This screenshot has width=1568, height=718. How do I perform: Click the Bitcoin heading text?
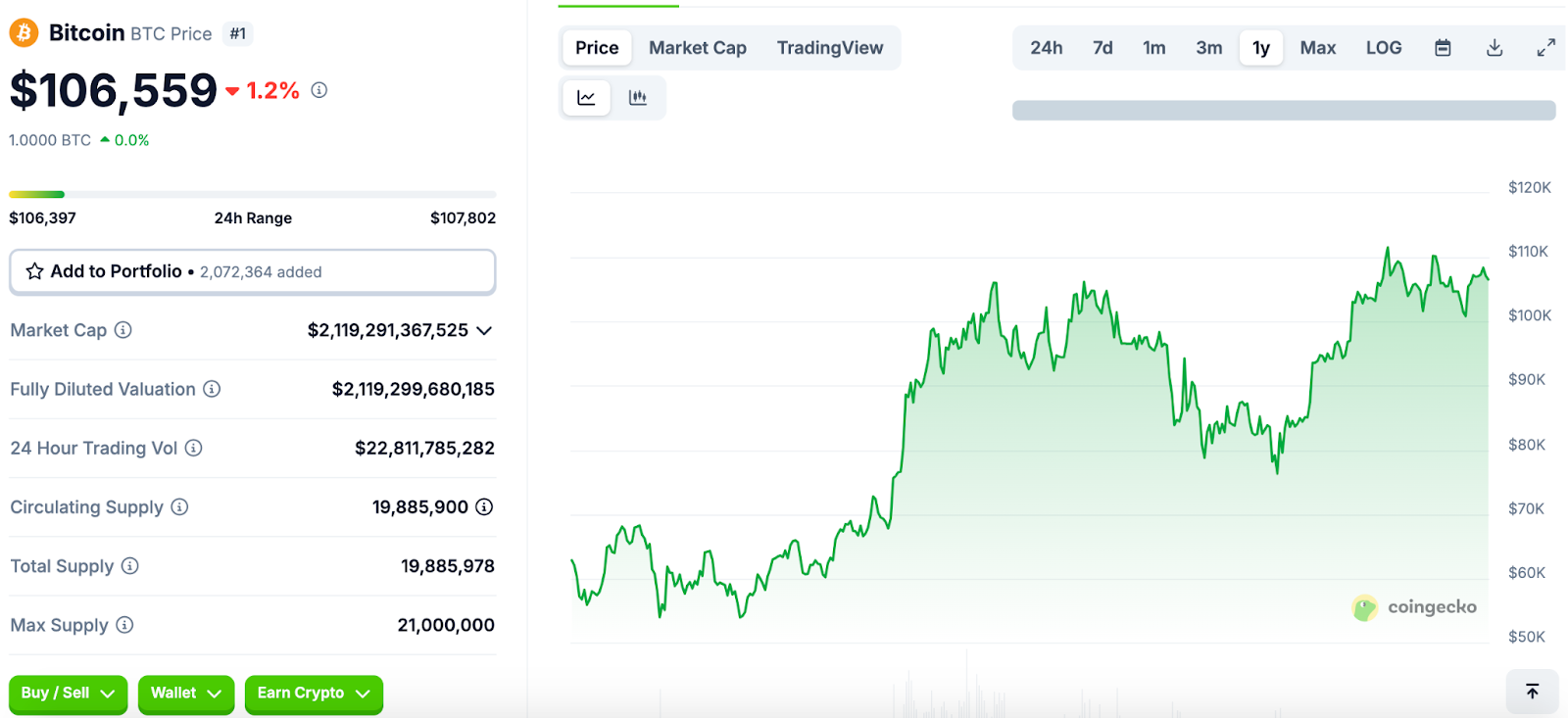pyautogui.click(x=87, y=33)
